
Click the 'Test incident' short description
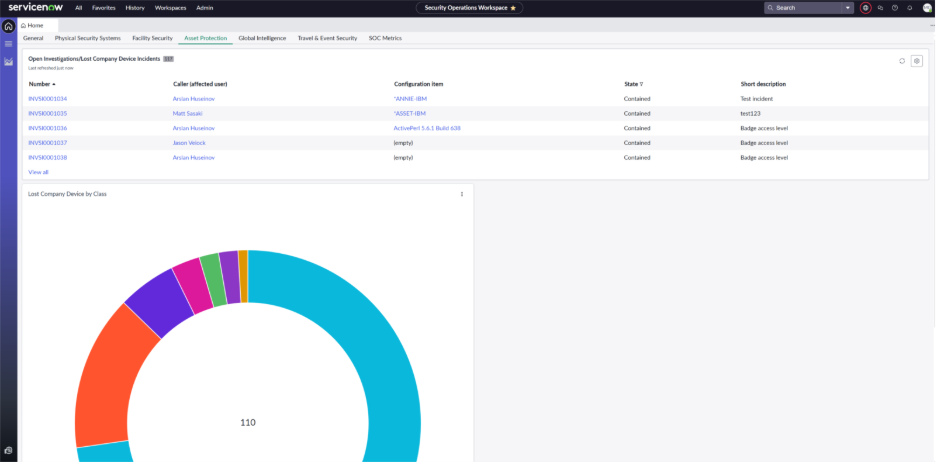tap(756, 98)
